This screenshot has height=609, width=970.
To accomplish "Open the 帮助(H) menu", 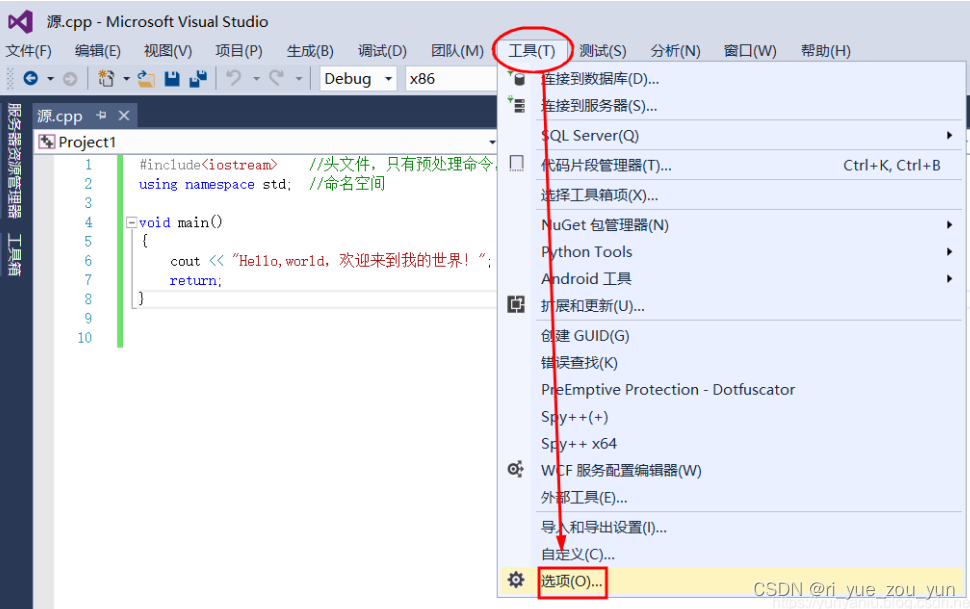I will pos(825,51).
